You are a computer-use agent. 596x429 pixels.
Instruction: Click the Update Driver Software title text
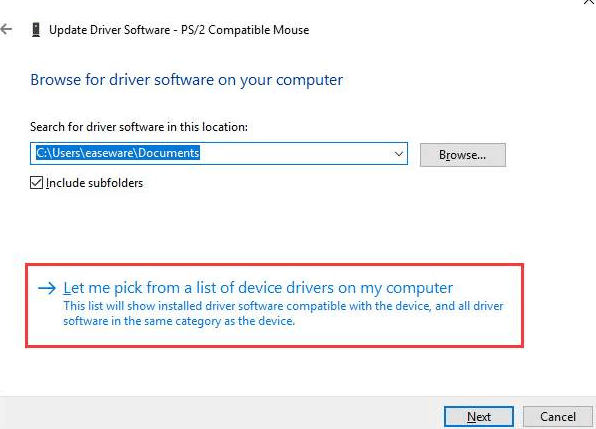tap(109, 30)
